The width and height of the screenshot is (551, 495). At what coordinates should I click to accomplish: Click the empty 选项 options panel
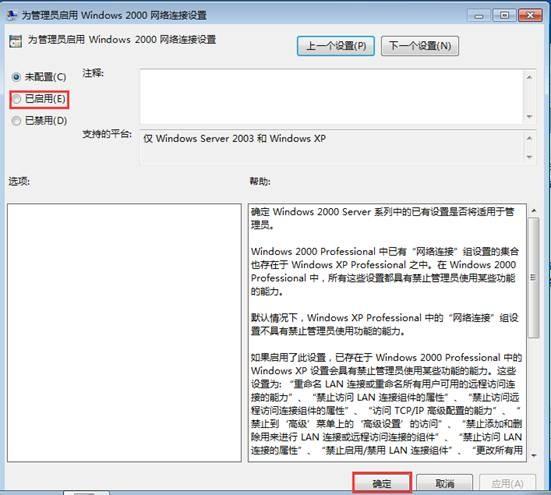(124, 332)
